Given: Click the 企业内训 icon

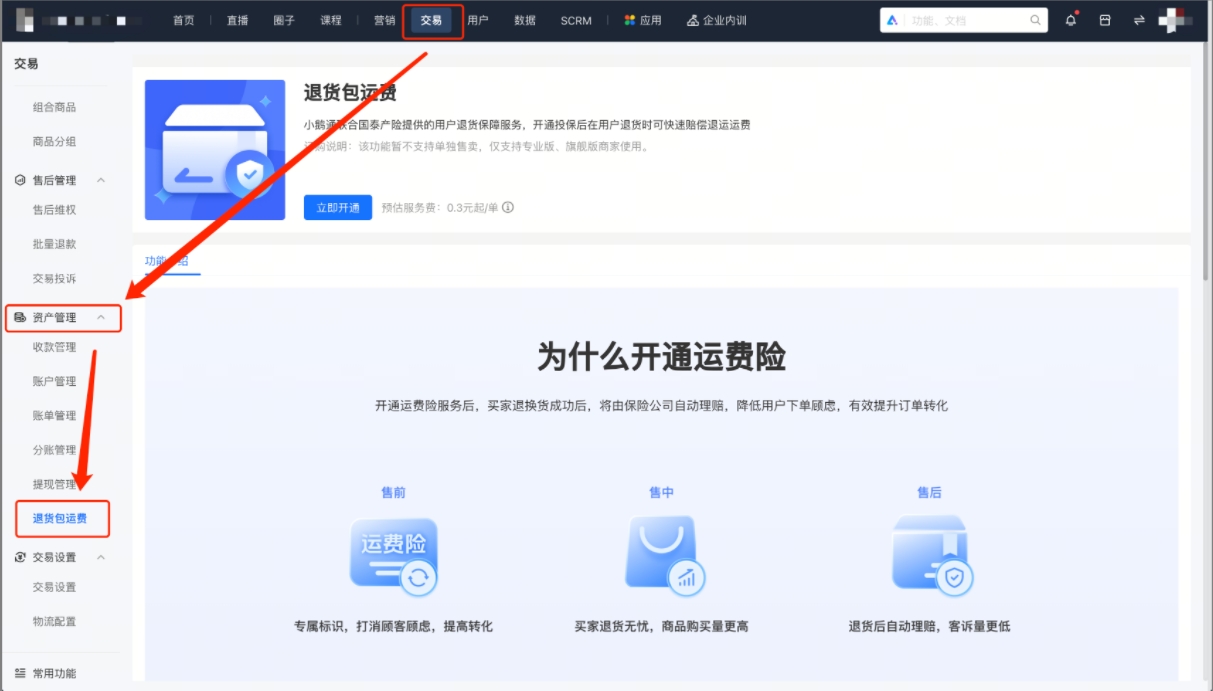Looking at the screenshot, I should coord(691,19).
